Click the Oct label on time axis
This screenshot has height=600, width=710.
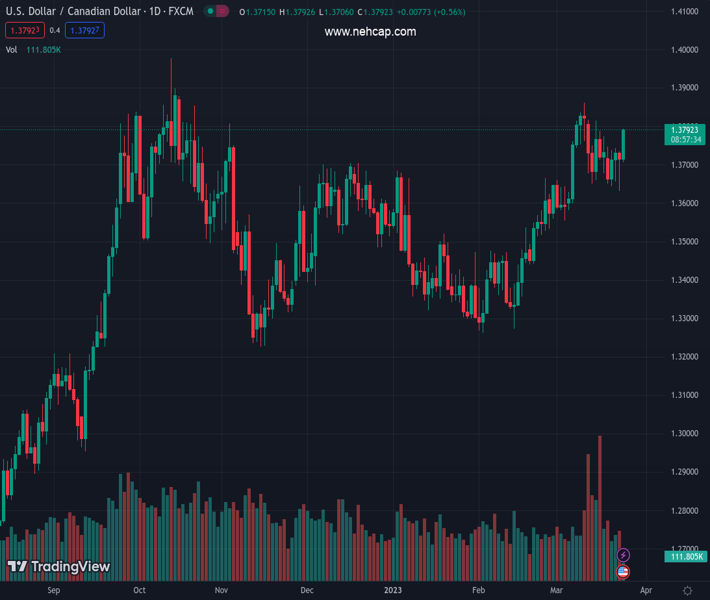coord(139,591)
